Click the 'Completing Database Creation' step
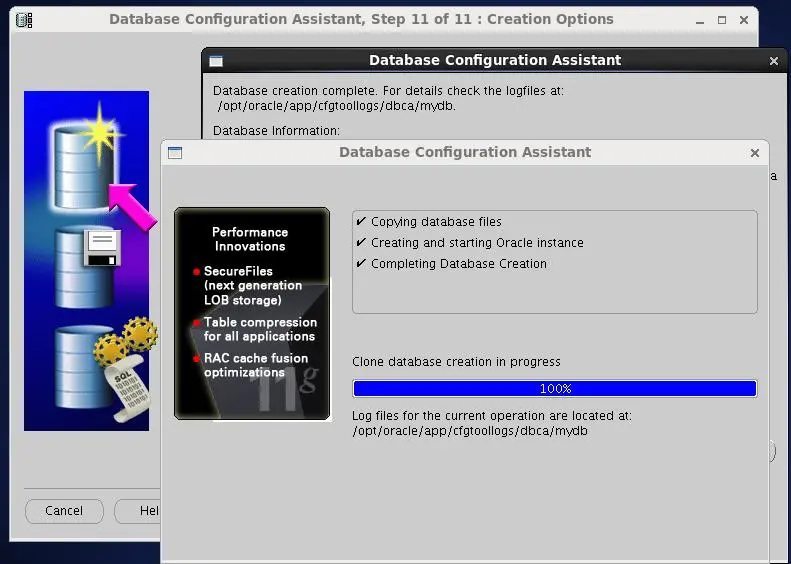Screen dimensions: 791x564 [x=451, y=264]
